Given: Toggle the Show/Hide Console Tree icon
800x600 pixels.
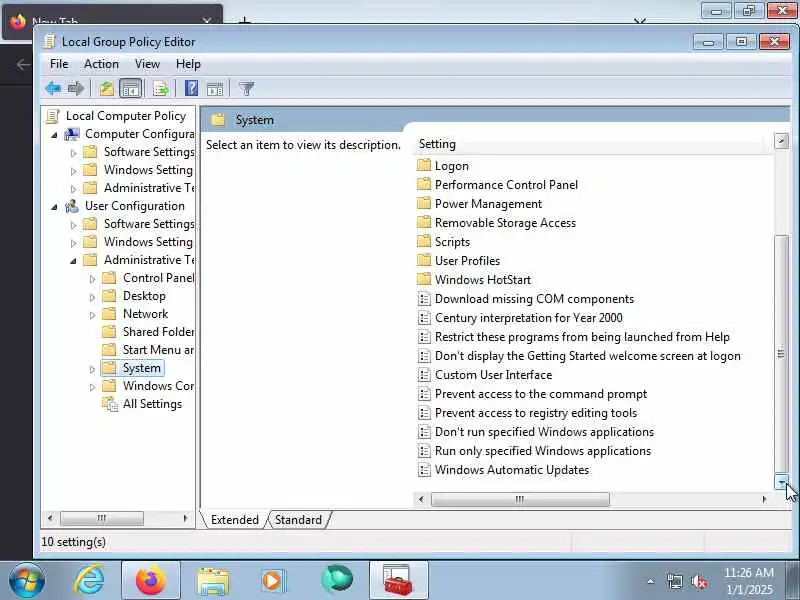Looking at the screenshot, I should (x=130, y=89).
